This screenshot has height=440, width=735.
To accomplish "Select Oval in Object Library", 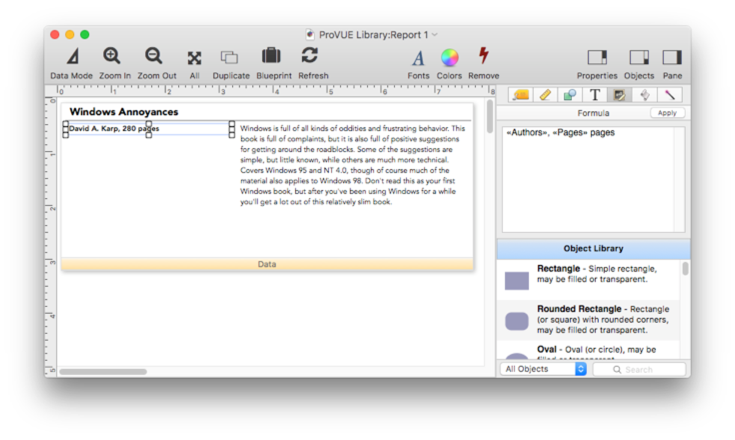I will pyautogui.click(x=588, y=351).
